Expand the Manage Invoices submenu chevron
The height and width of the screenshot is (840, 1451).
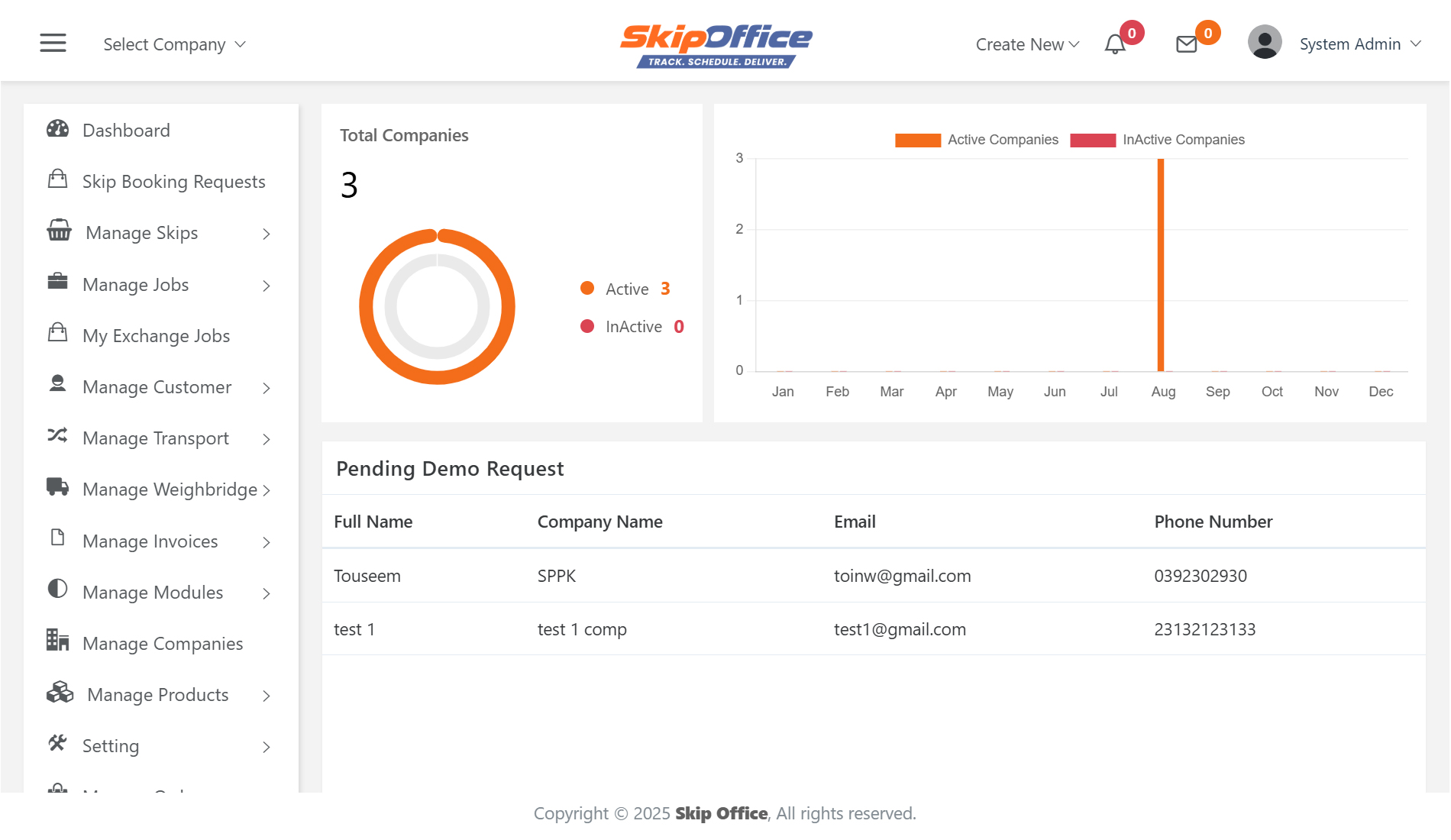click(x=267, y=542)
